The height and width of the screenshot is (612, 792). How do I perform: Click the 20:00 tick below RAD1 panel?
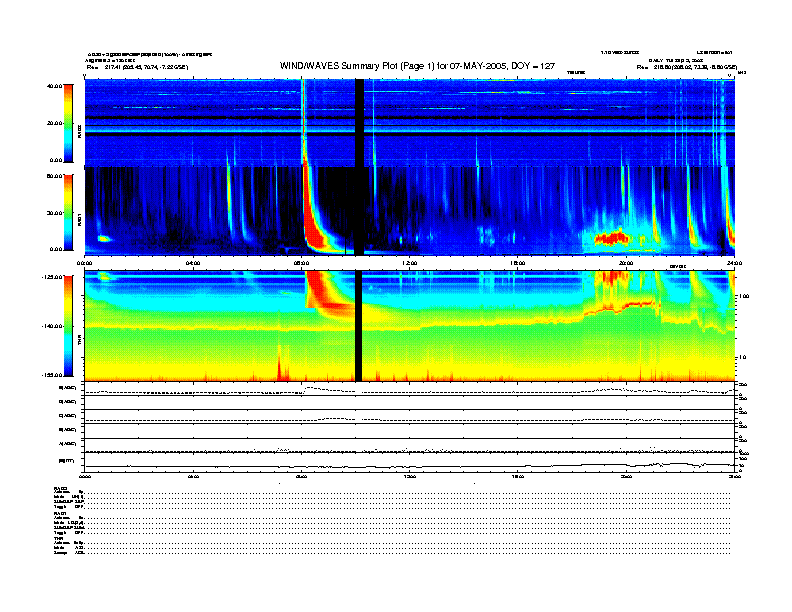[x=626, y=263]
